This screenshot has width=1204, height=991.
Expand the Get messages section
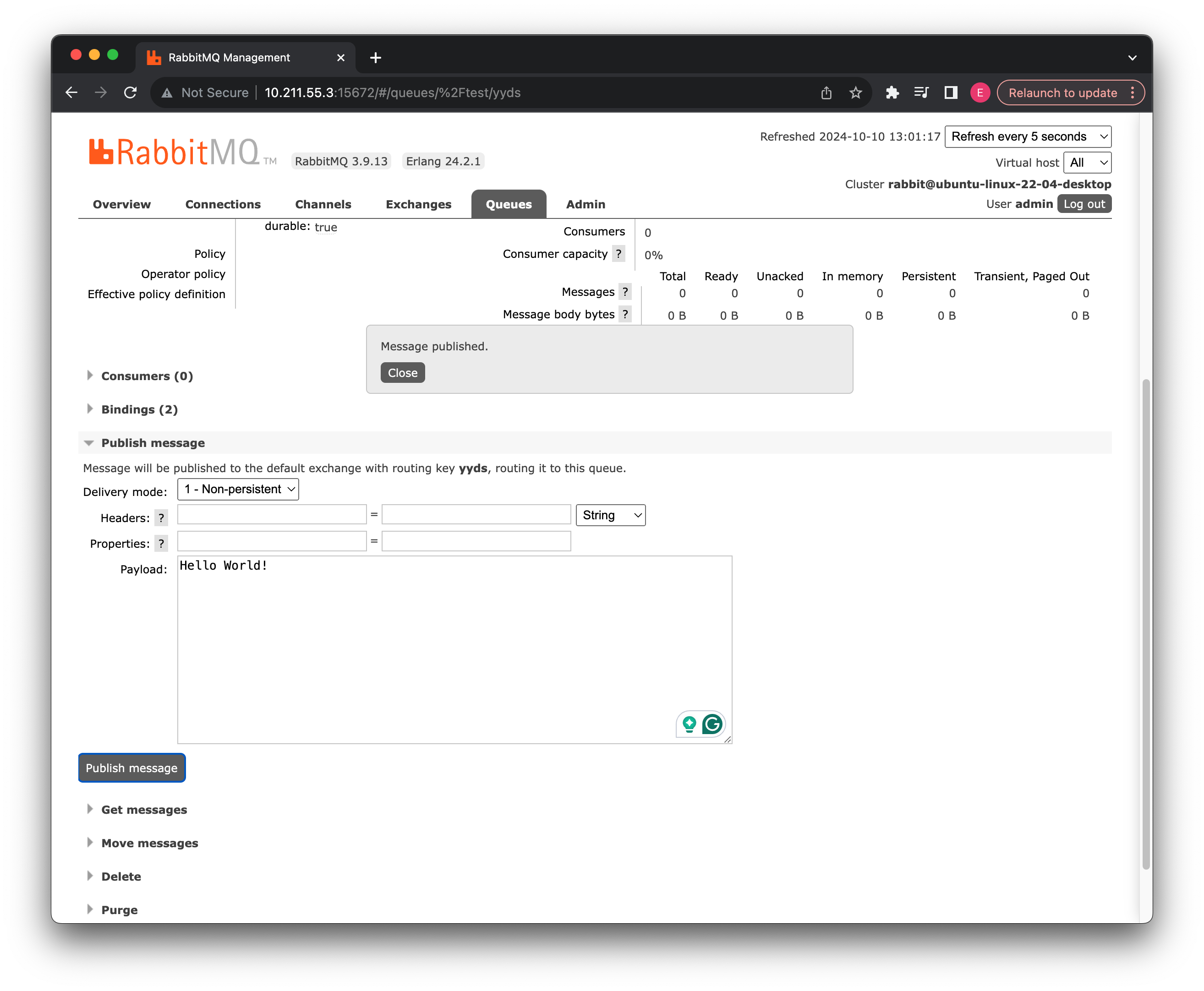tap(144, 810)
